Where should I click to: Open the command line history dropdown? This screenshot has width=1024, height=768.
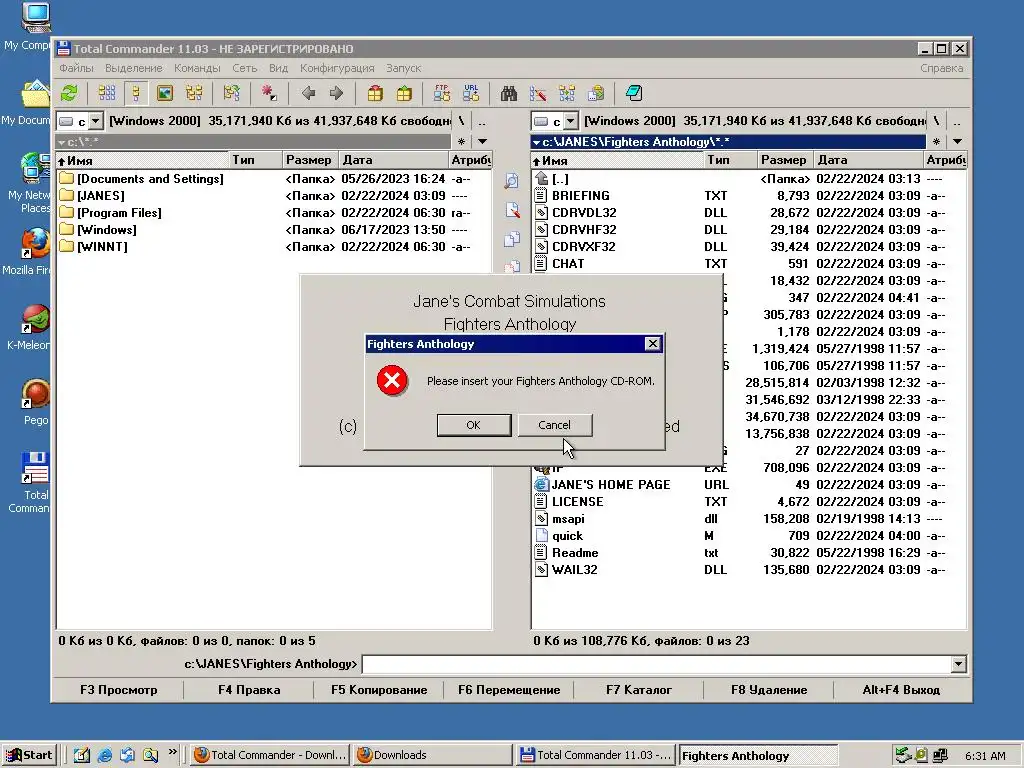958,664
